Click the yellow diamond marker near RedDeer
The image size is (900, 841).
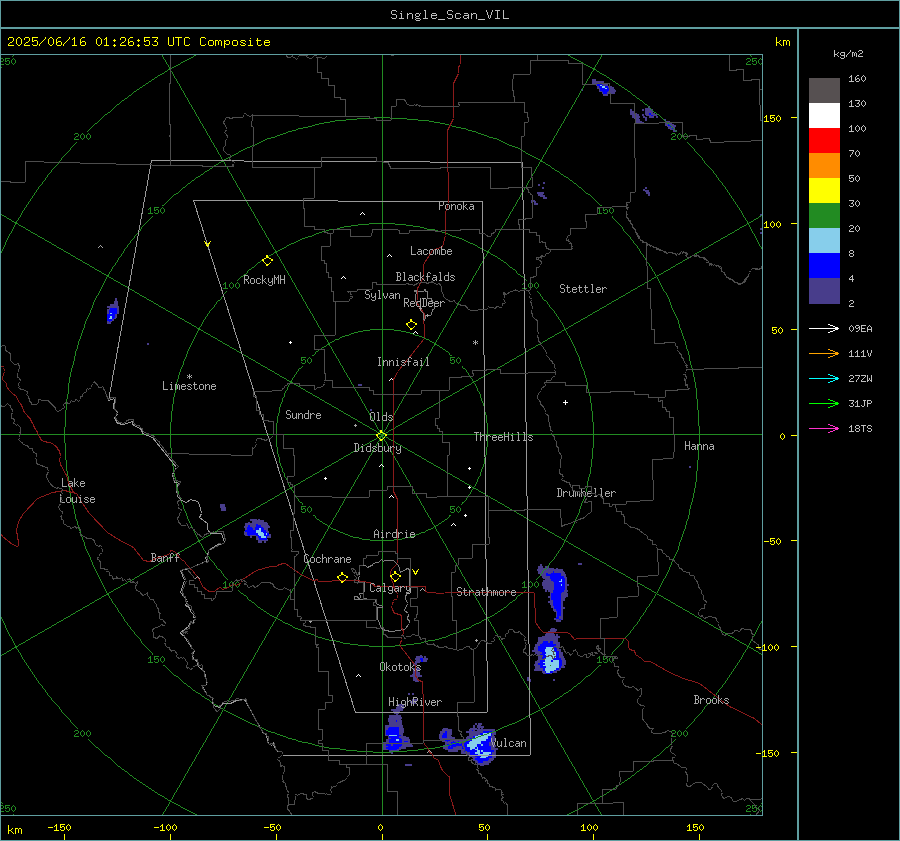point(411,325)
